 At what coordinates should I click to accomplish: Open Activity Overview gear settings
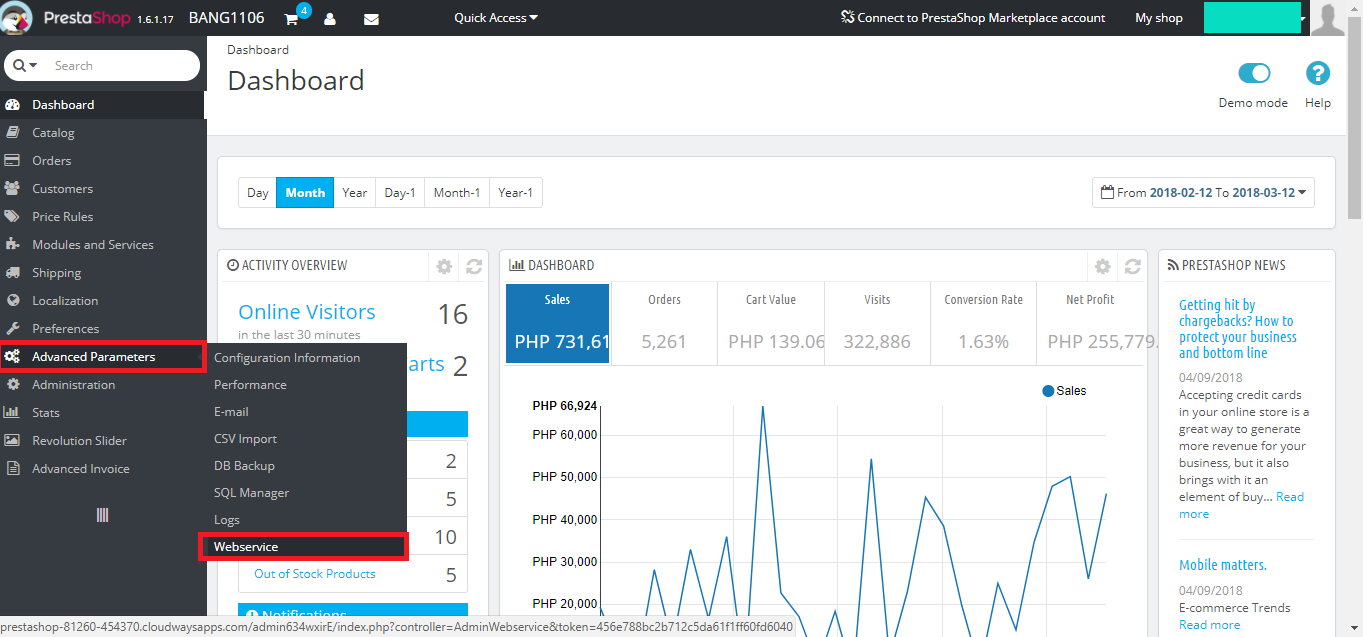point(444,266)
